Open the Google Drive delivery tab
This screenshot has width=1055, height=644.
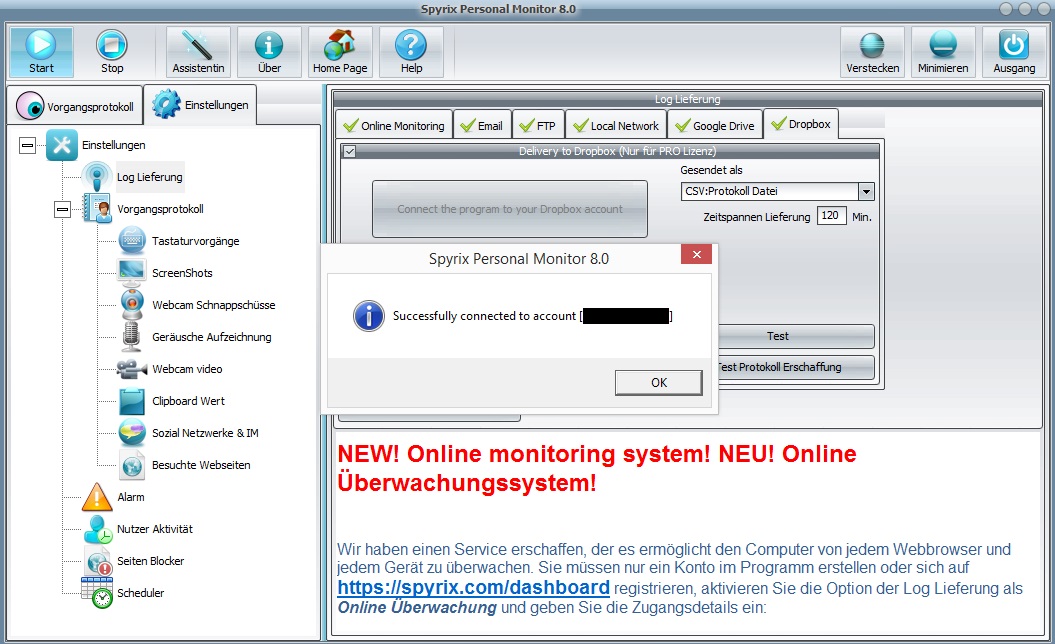pyautogui.click(x=715, y=125)
